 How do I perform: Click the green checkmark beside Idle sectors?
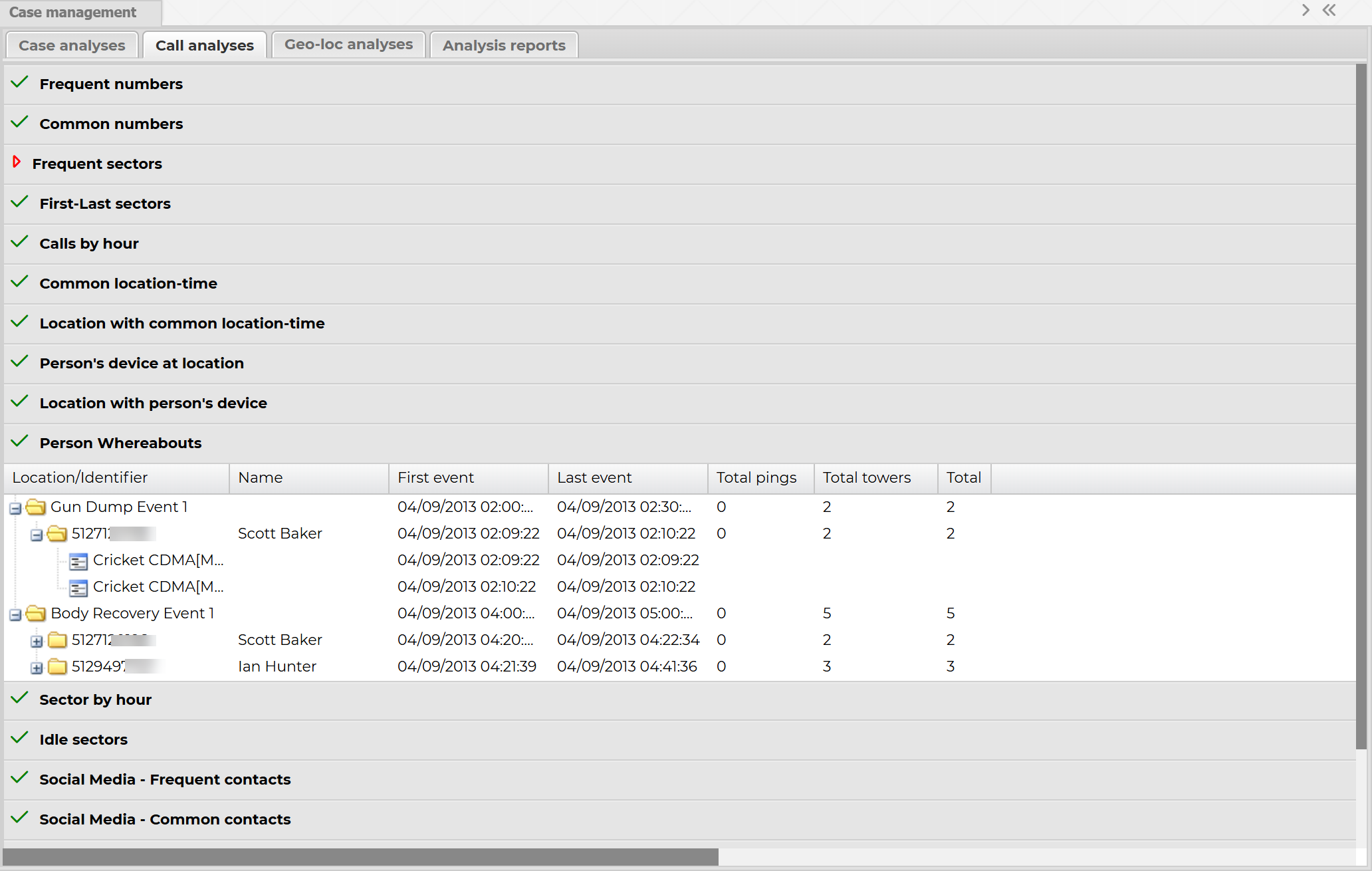point(20,738)
